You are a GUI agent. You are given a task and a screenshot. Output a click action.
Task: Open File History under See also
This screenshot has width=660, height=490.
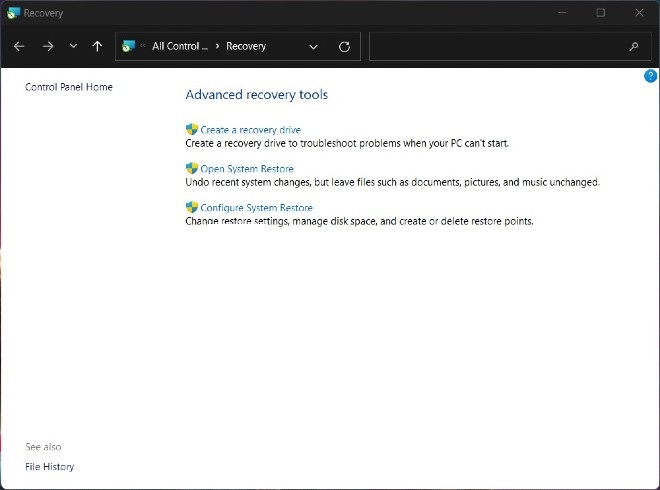click(x=50, y=467)
